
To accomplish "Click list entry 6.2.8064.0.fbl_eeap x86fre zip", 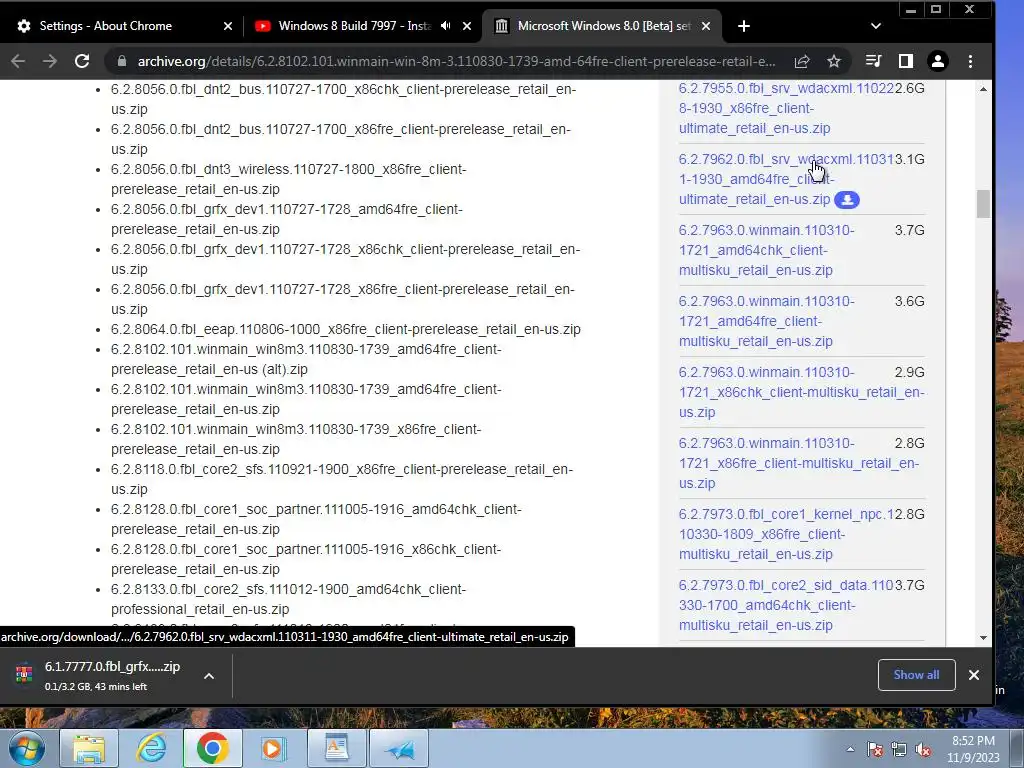I will [x=345, y=329].
